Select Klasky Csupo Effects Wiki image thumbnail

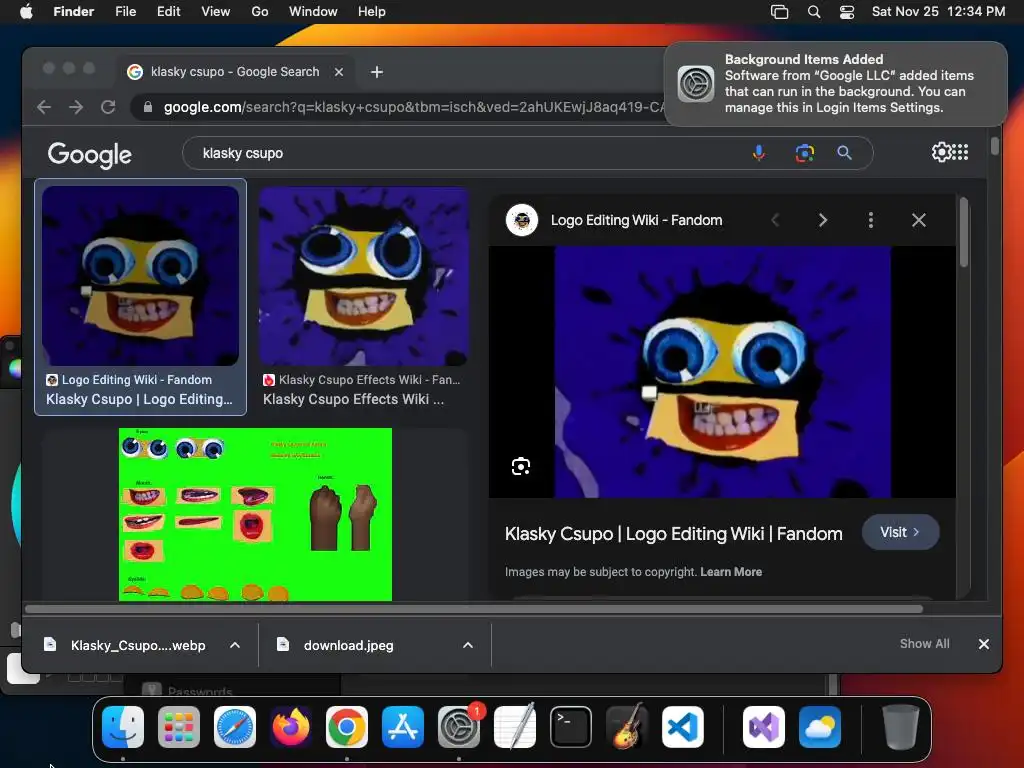[364, 276]
